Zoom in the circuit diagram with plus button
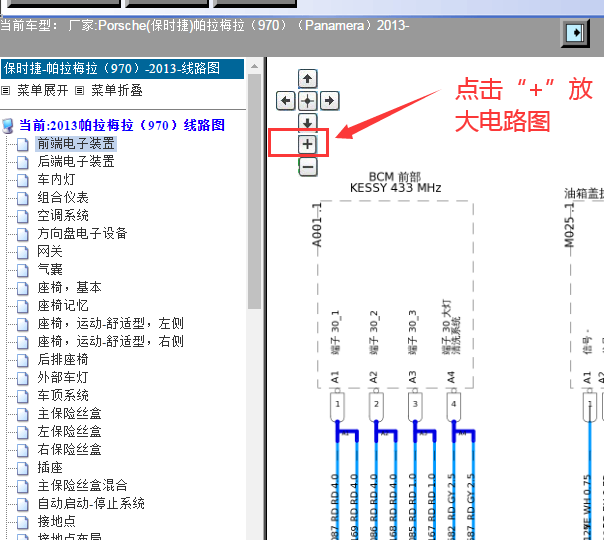The height and width of the screenshot is (540, 604). 307,144
